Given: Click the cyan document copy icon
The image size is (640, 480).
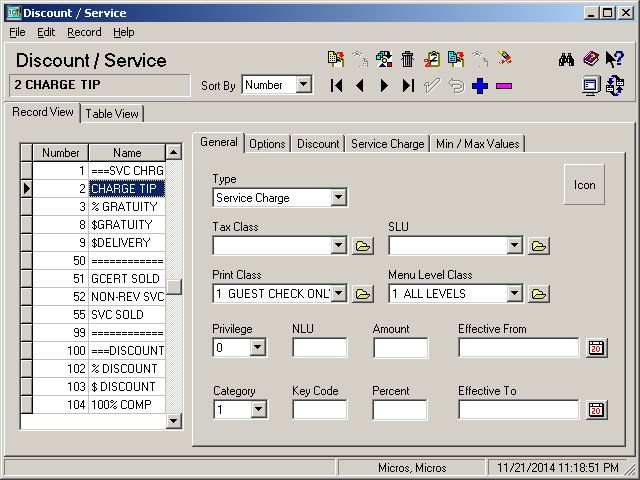Looking at the screenshot, I should pos(456,59).
